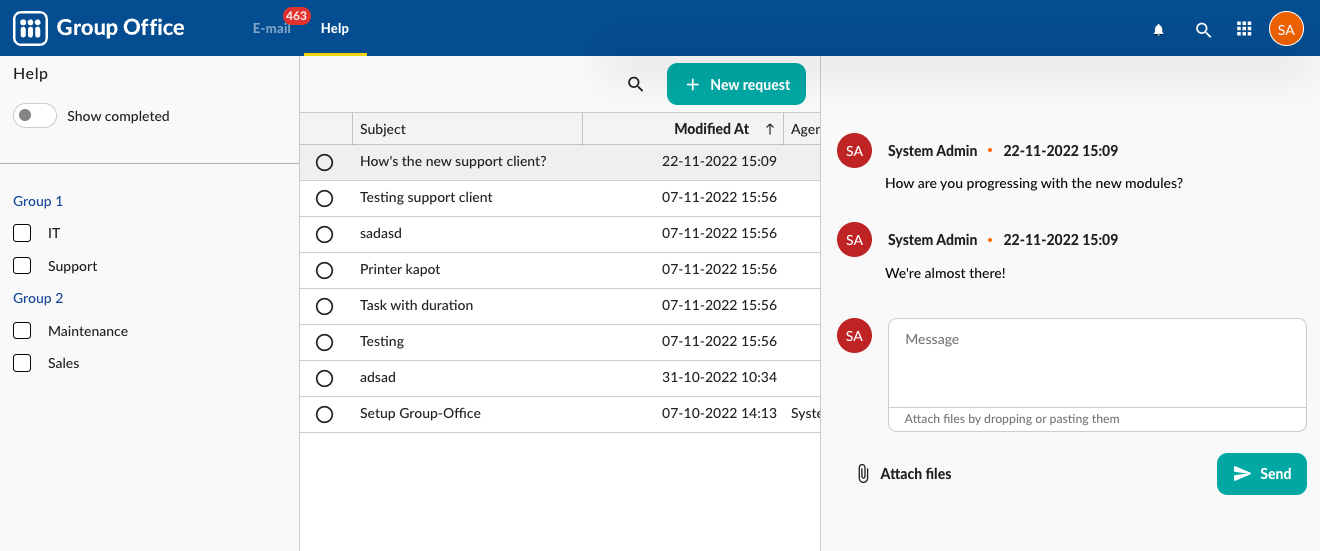Image resolution: width=1320 pixels, height=551 pixels.
Task: Check the IT group checkbox
Action: point(22,233)
